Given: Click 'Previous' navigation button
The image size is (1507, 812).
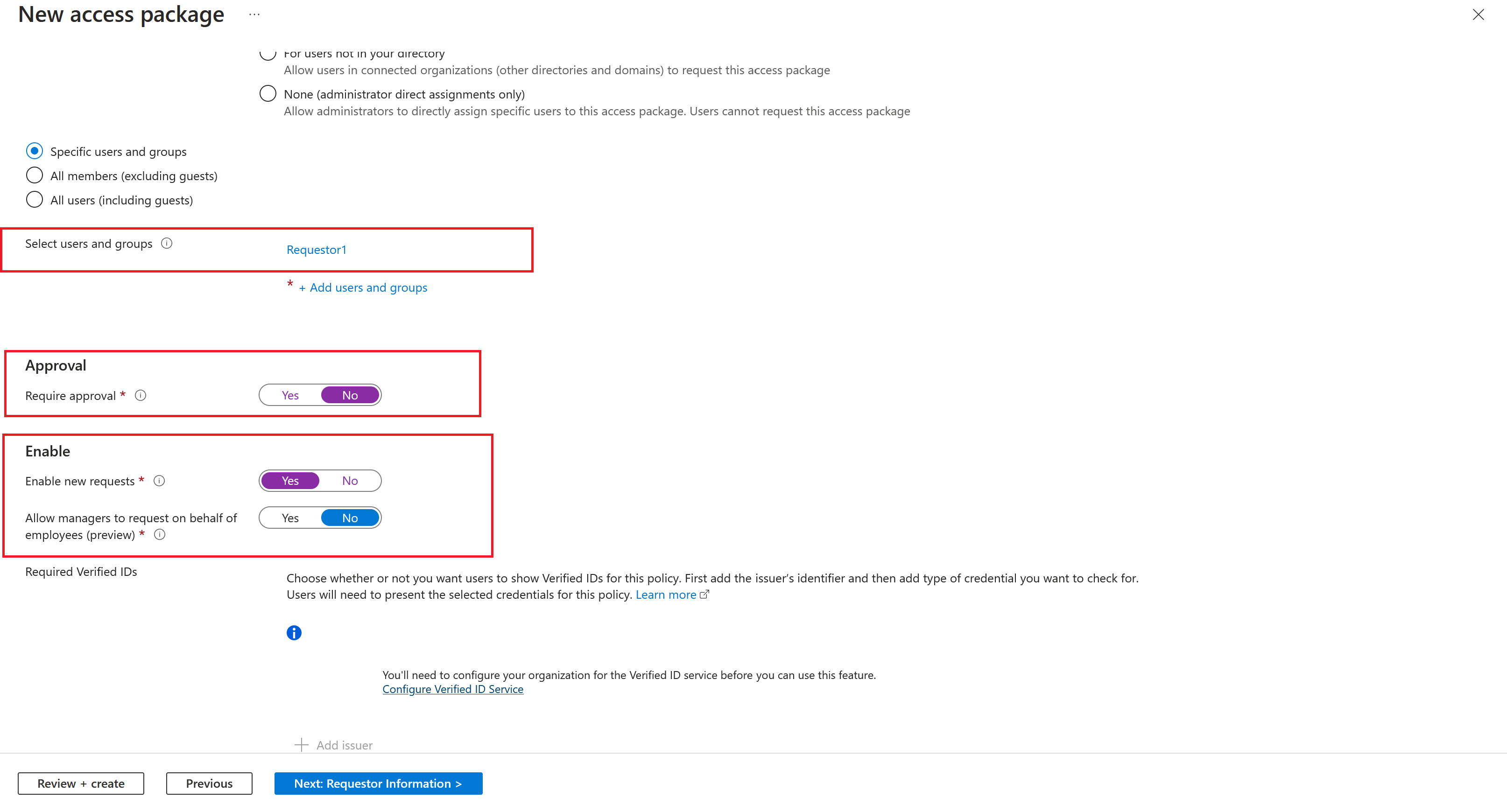Looking at the screenshot, I should [x=209, y=783].
